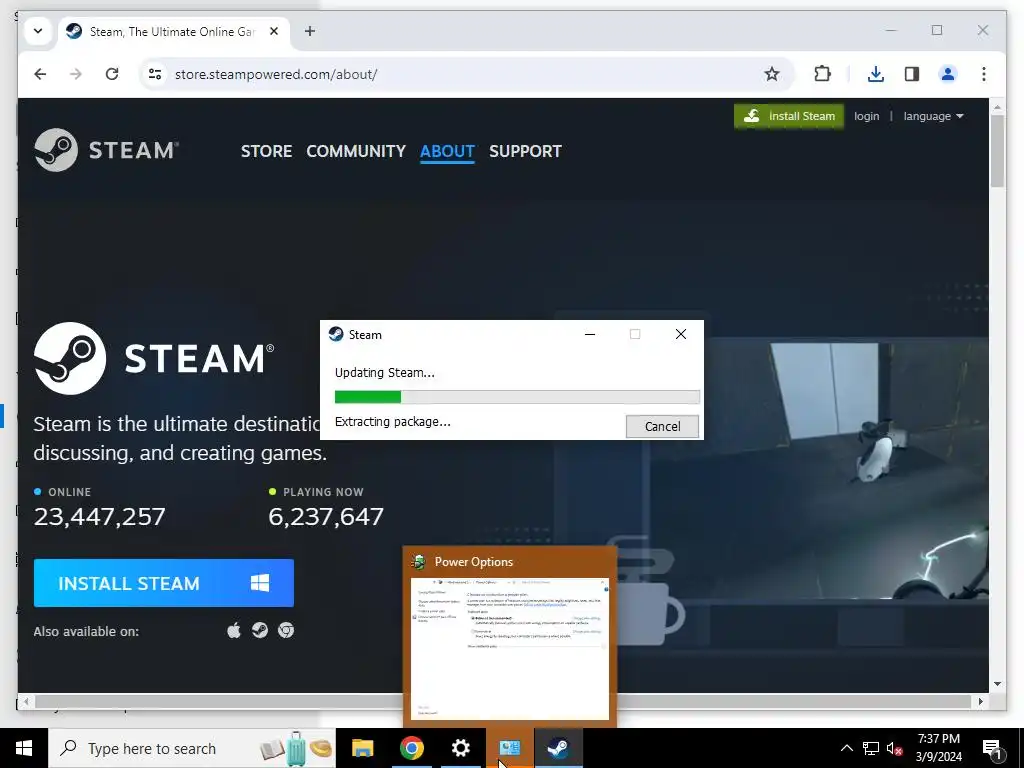The height and width of the screenshot is (768, 1024).
Task: Click the taskbar search box
Action: coord(191,748)
